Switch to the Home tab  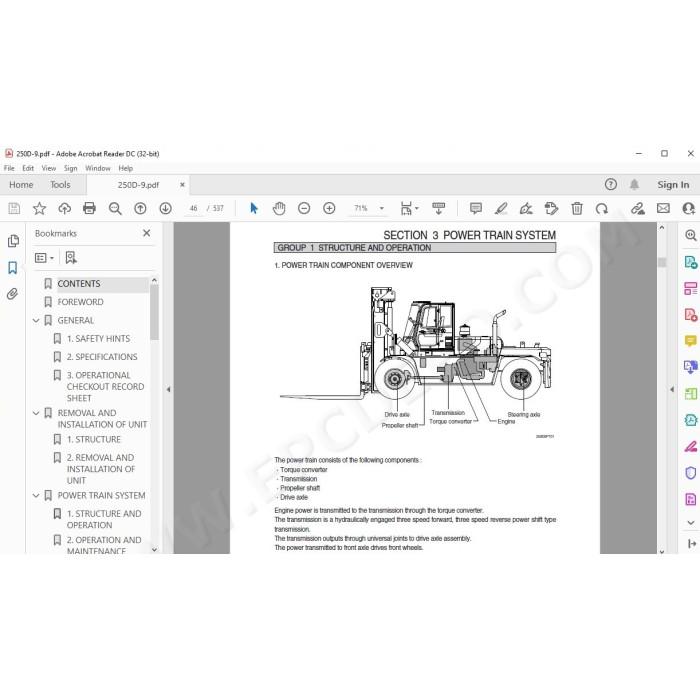(x=21, y=185)
